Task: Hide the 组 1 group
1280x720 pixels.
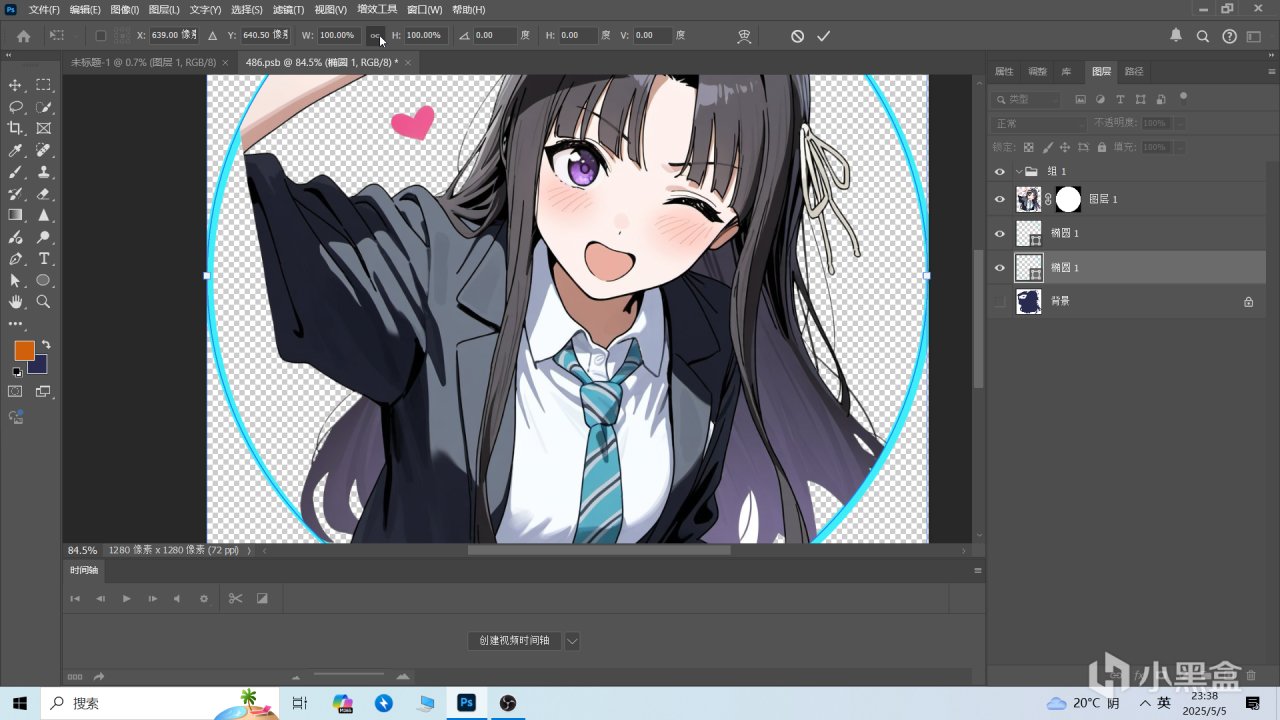Action: click(x=999, y=172)
